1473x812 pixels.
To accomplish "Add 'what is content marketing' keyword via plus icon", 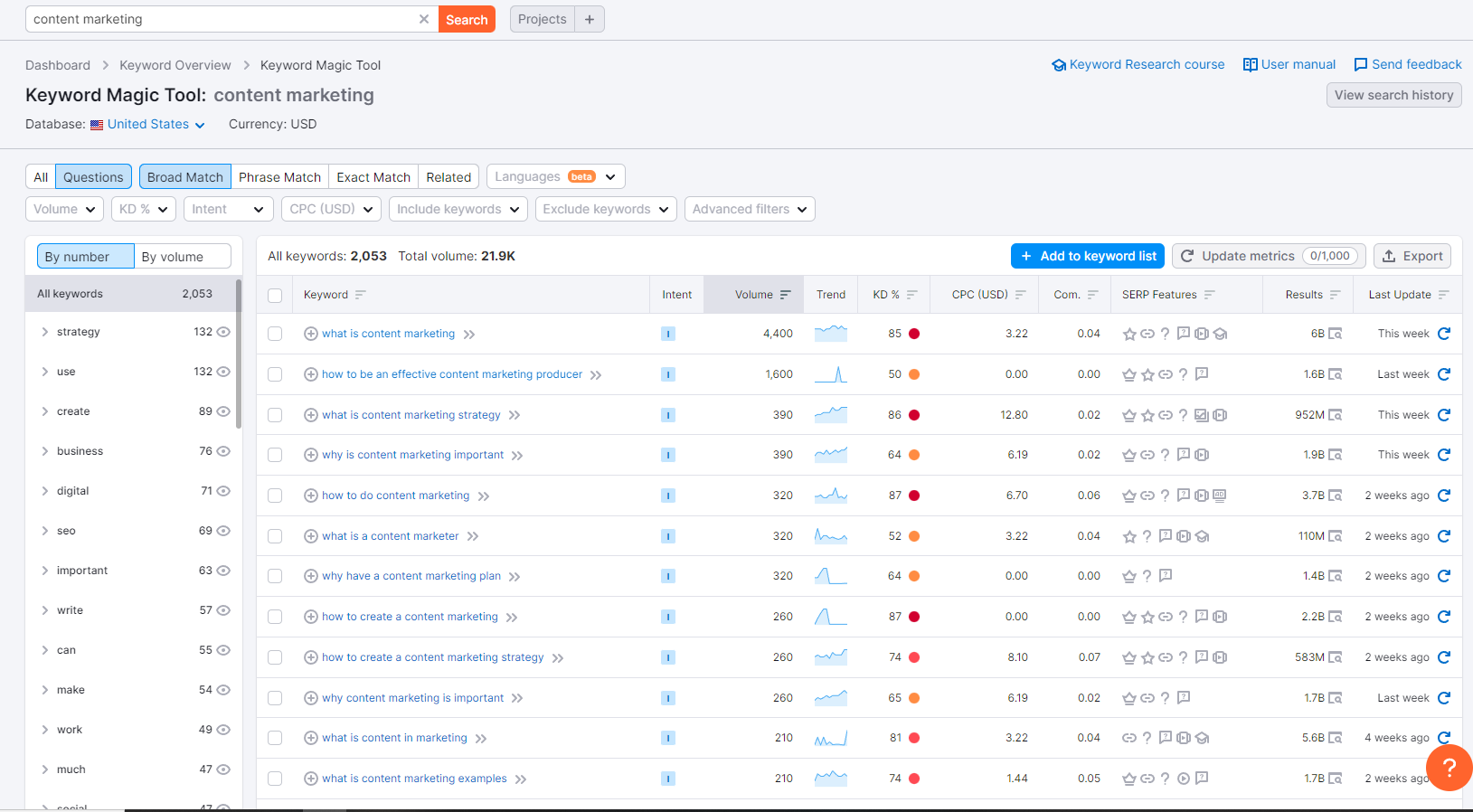I will point(311,334).
